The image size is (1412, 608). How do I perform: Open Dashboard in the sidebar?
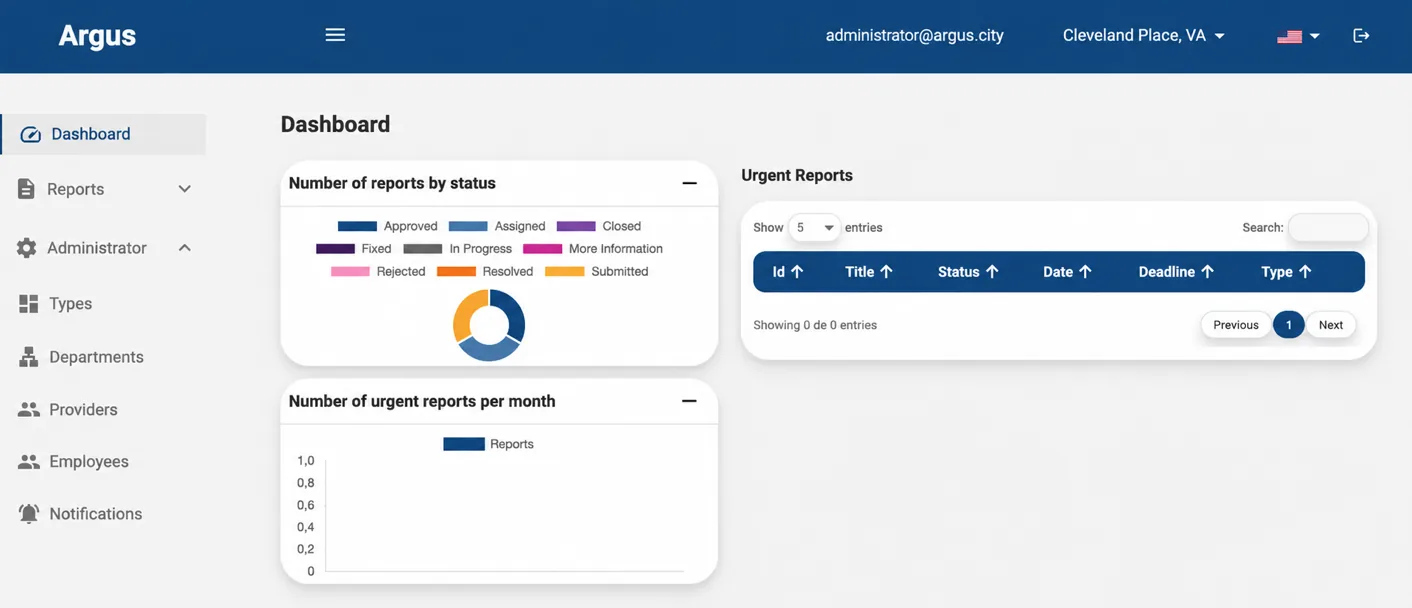pos(103,134)
